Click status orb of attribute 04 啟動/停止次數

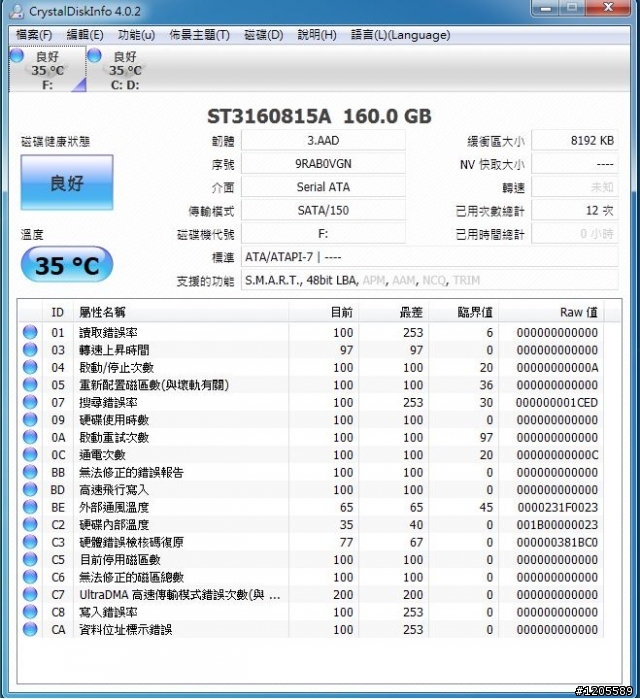tap(30, 367)
